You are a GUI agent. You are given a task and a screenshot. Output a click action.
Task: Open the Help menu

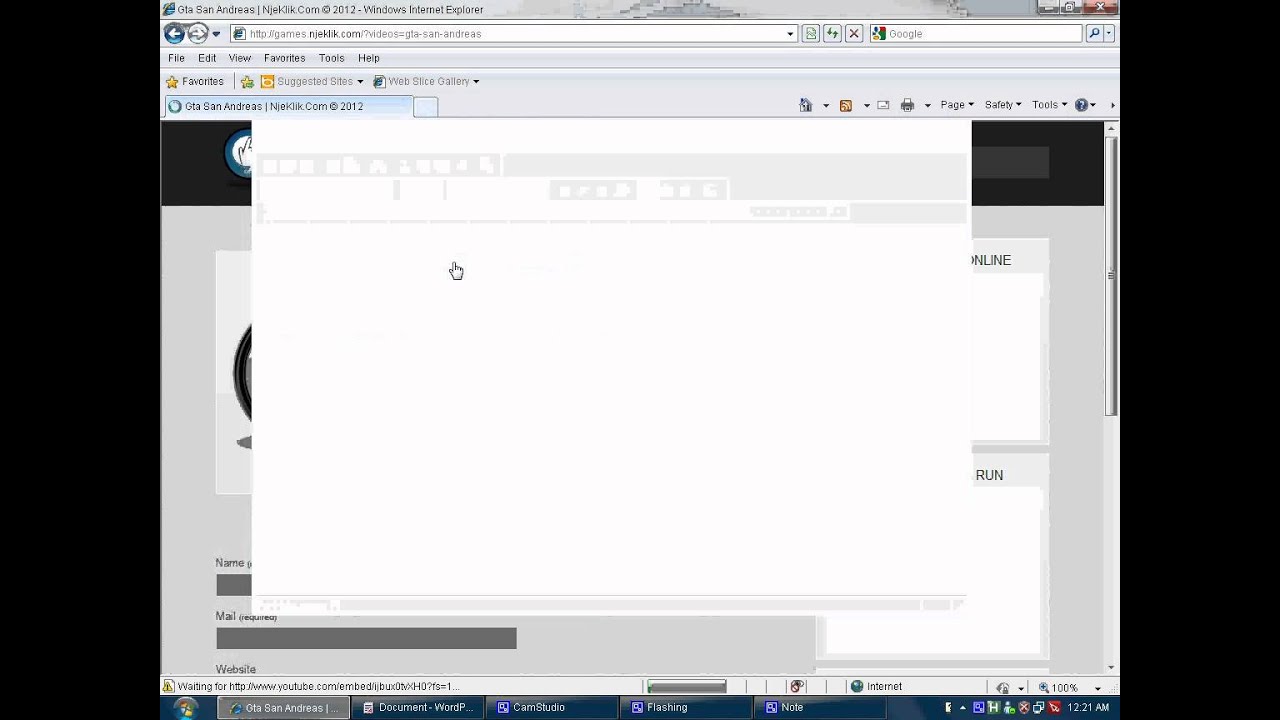pyautogui.click(x=369, y=58)
